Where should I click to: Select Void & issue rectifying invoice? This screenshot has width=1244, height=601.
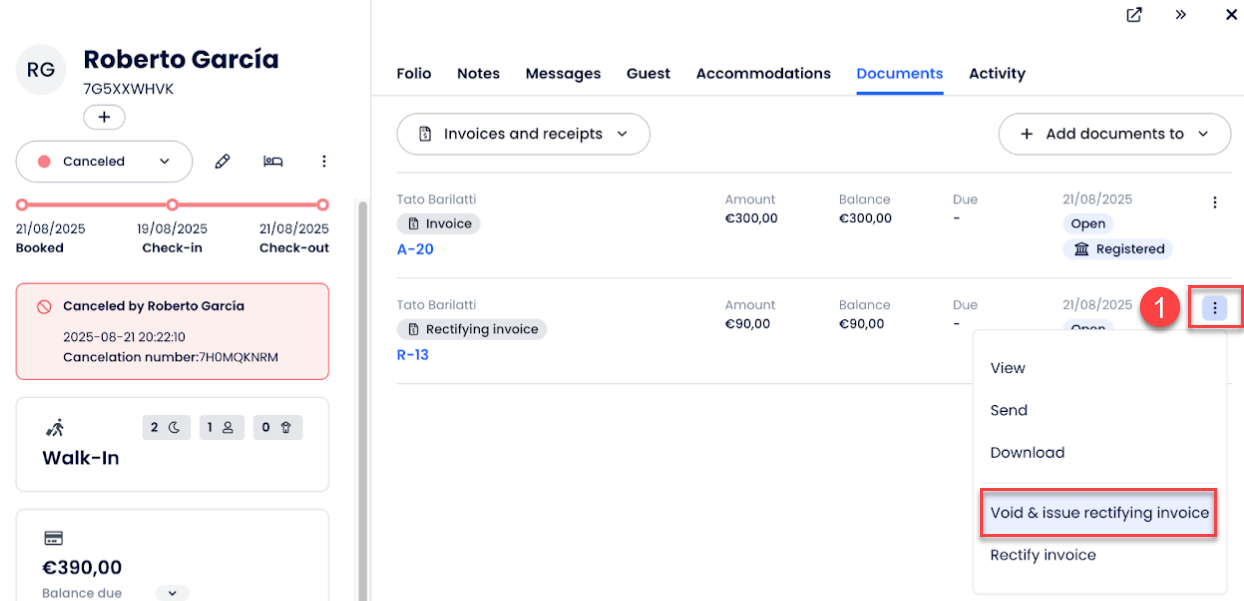pyautogui.click(x=1099, y=513)
